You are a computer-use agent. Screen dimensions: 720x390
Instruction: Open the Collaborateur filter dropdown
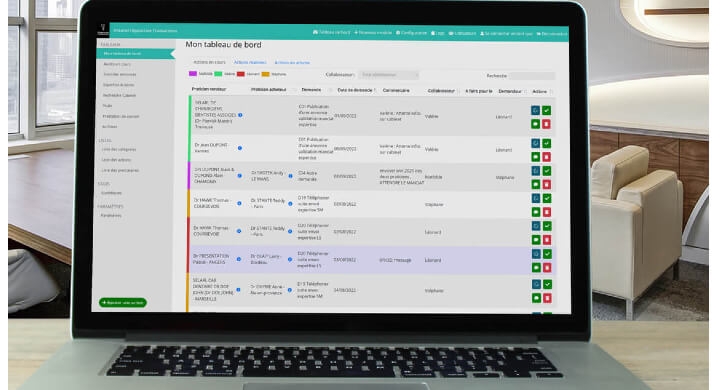(x=389, y=75)
